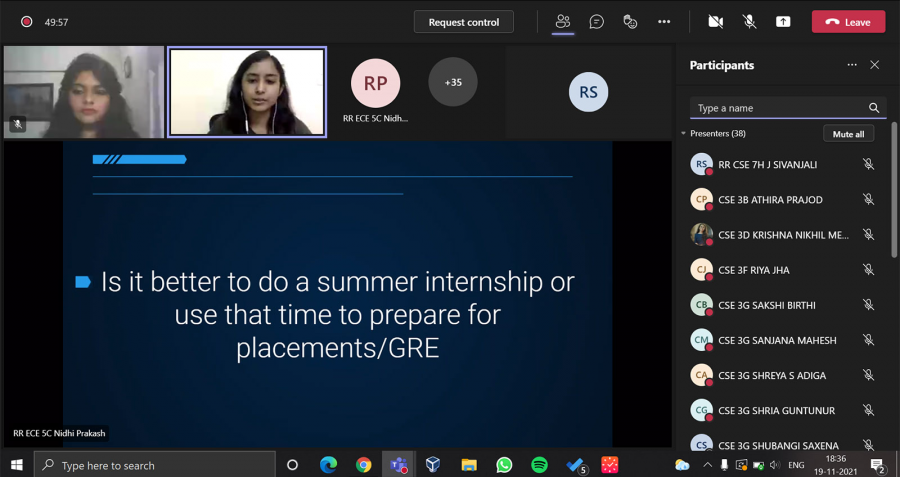Toggle the camera on
Viewport: 900px width, 477px height.
pos(715,21)
